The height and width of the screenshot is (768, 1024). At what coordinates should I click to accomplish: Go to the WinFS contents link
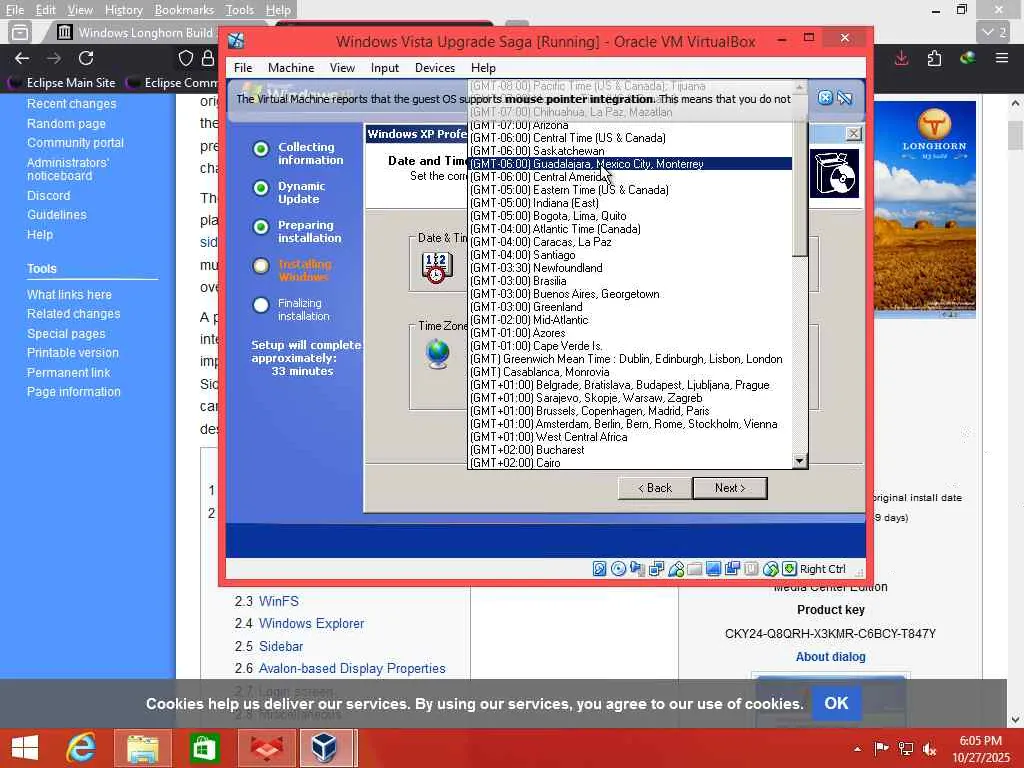(279, 601)
